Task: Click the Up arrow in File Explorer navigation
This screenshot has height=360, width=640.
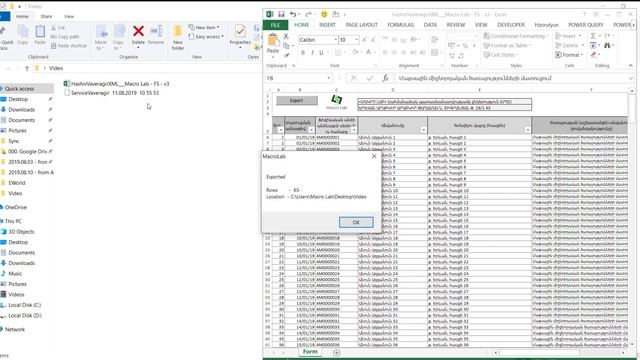Action: coord(27,68)
